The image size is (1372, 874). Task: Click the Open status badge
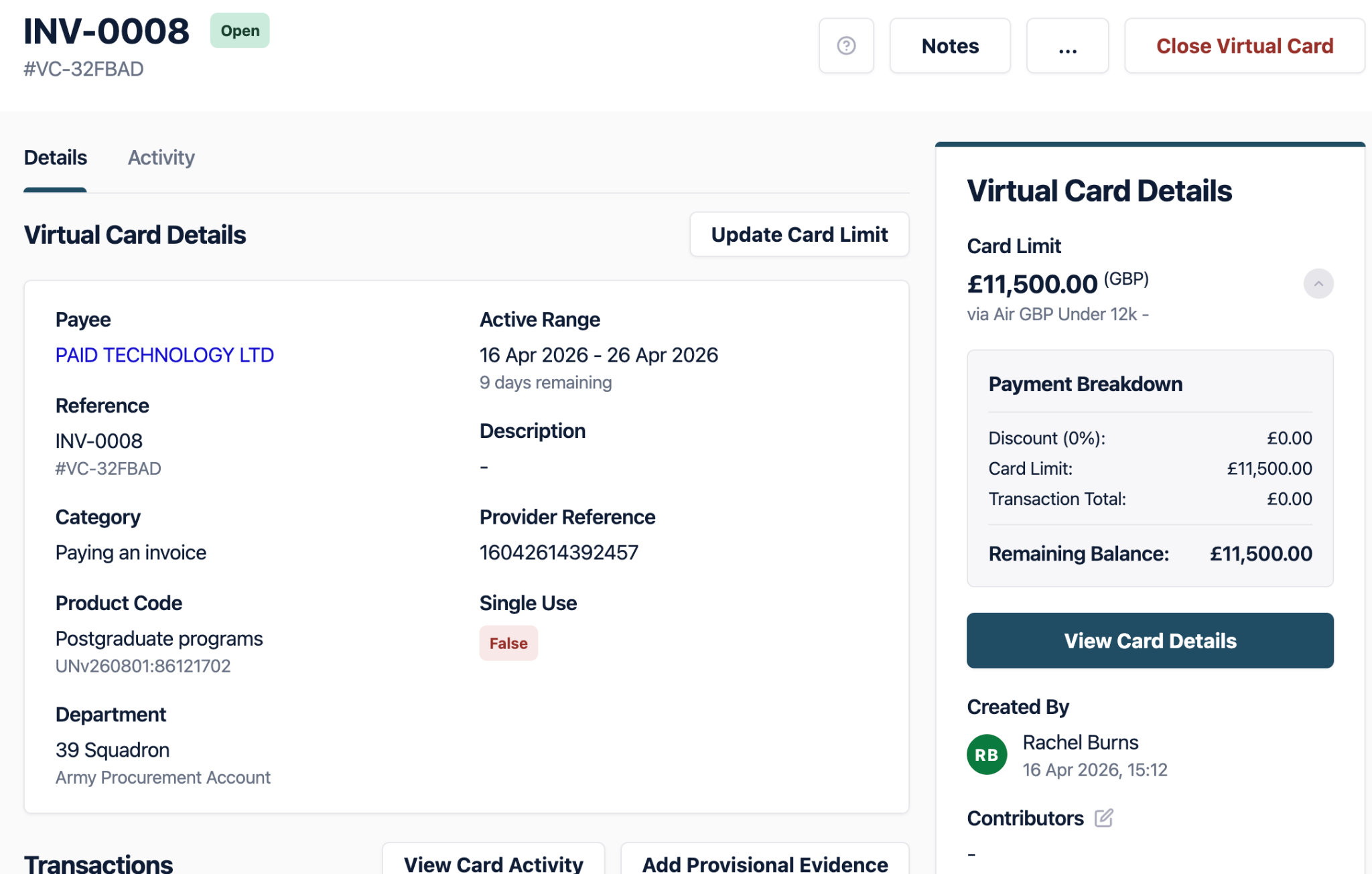pos(240,31)
